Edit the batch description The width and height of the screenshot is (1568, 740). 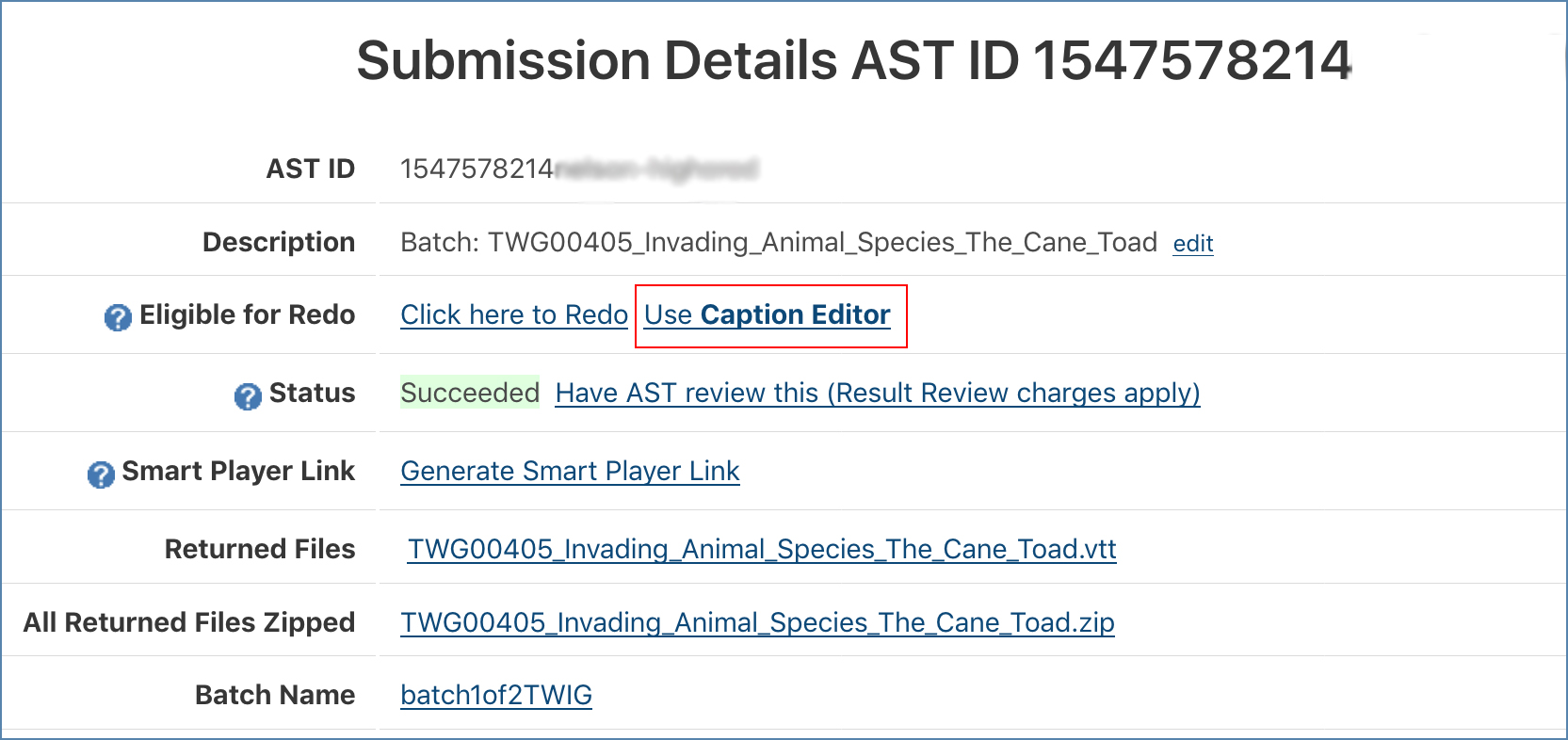pyautogui.click(x=1192, y=244)
